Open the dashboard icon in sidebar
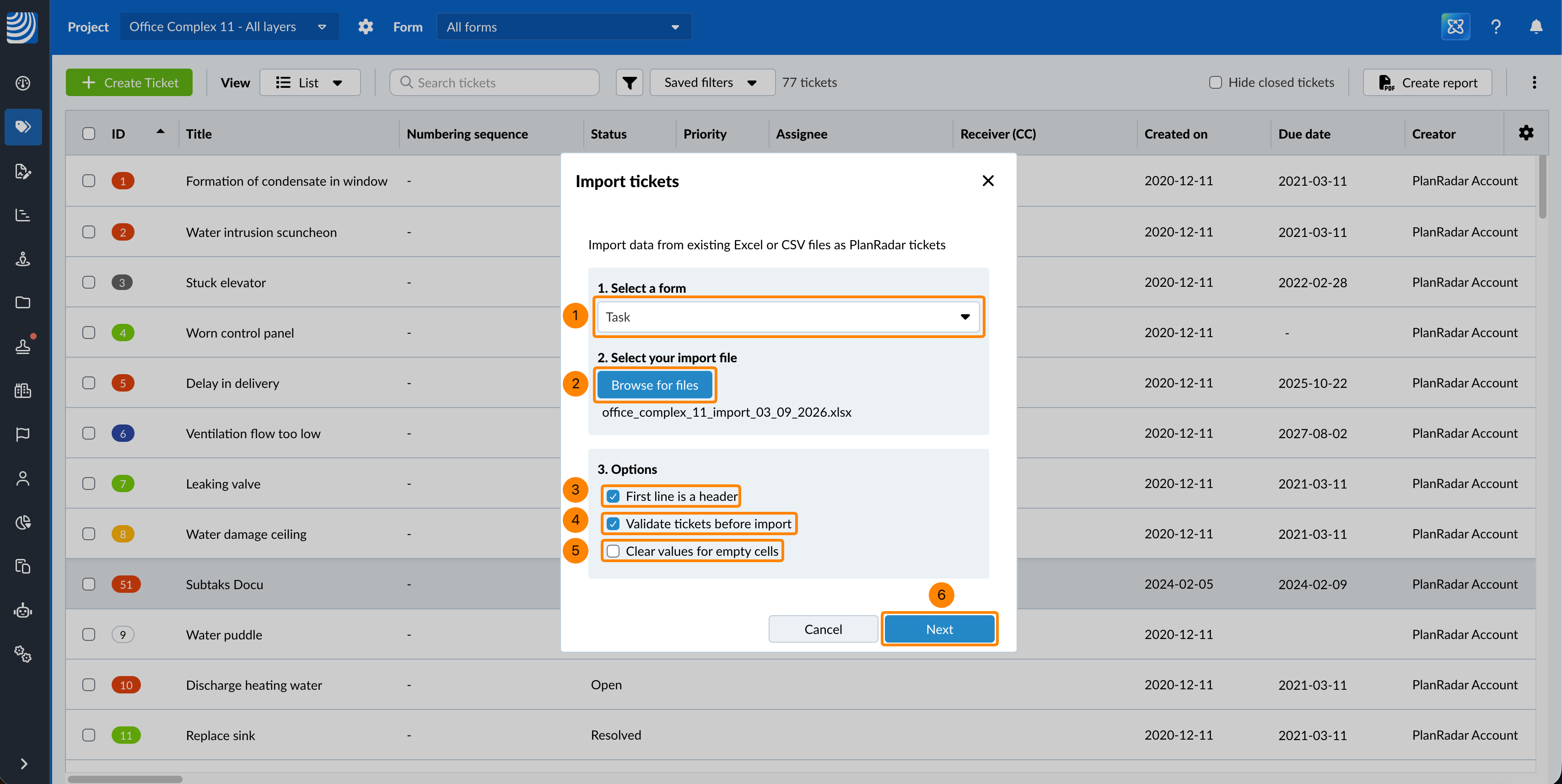 (23, 83)
